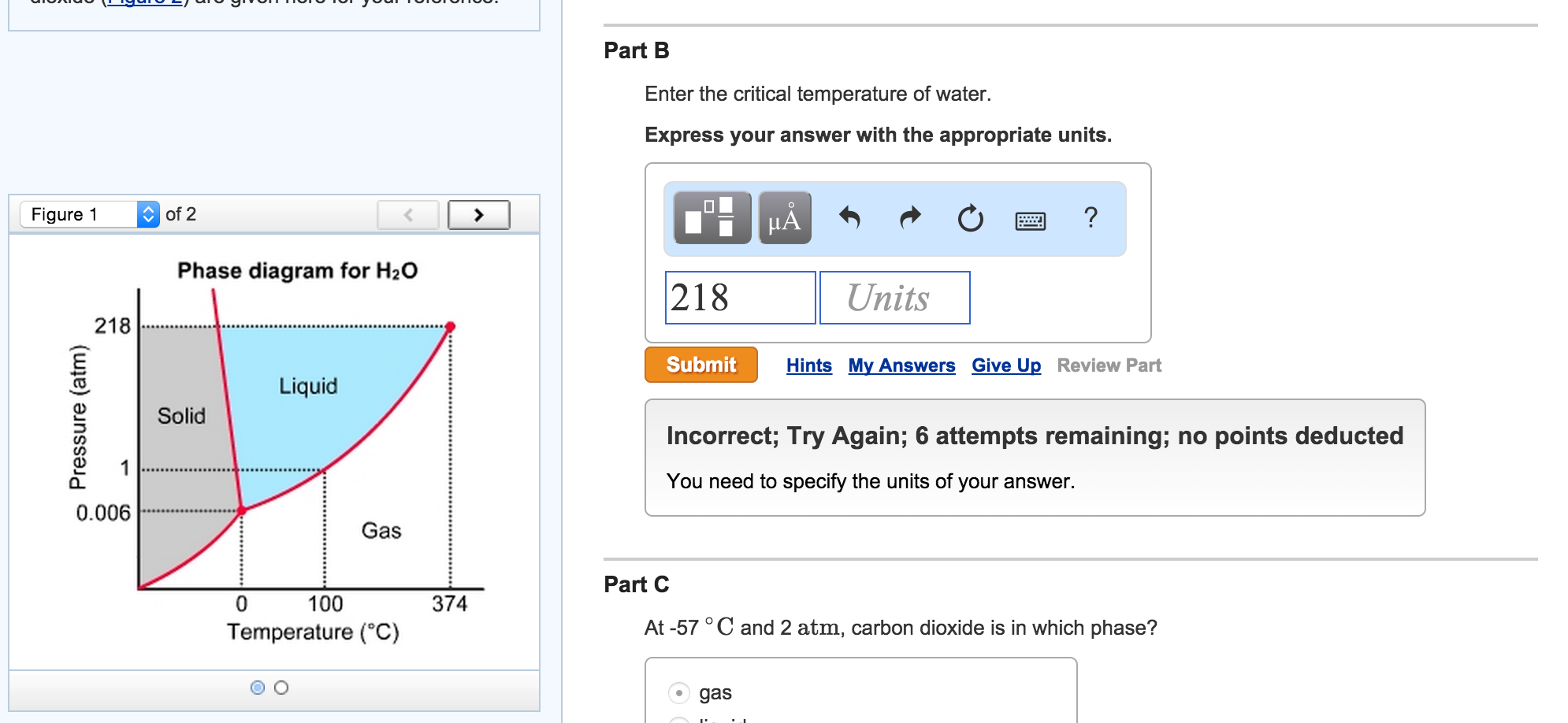The width and height of the screenshot is (1568, 723).
Task: Go to previous figure arrow
Action: point(408,215)
